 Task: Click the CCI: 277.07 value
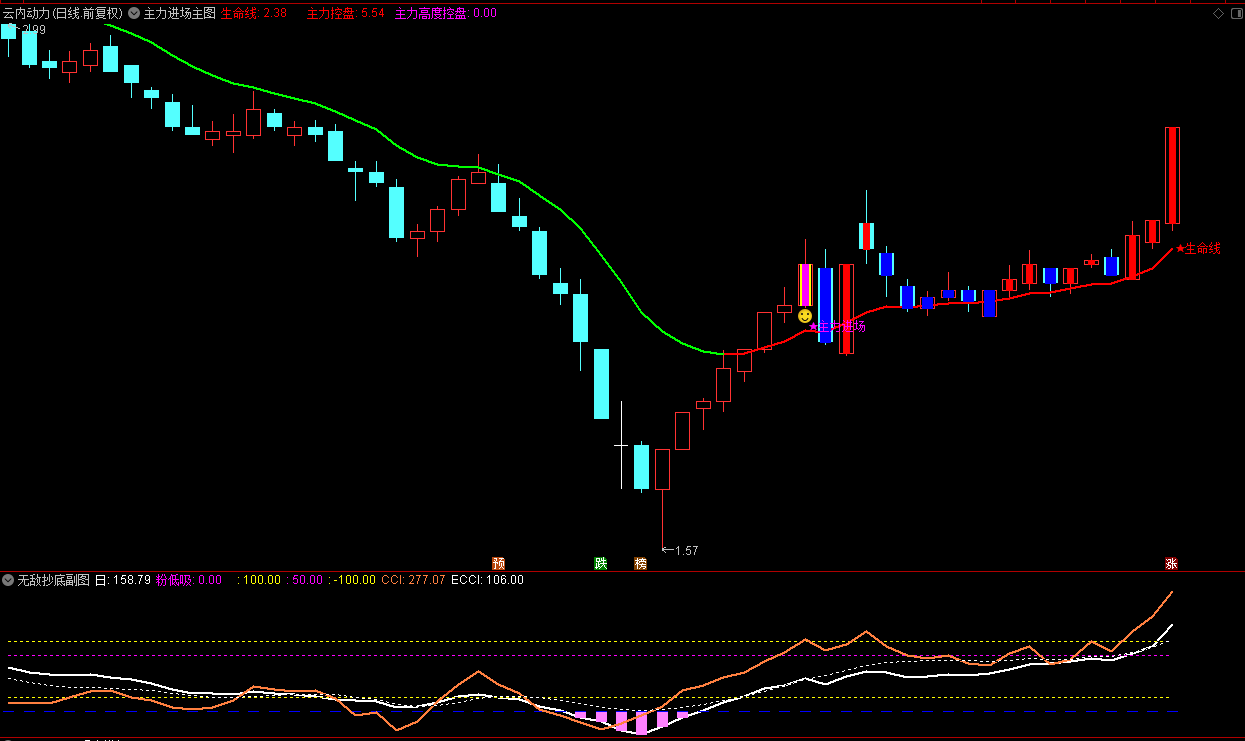413,579
